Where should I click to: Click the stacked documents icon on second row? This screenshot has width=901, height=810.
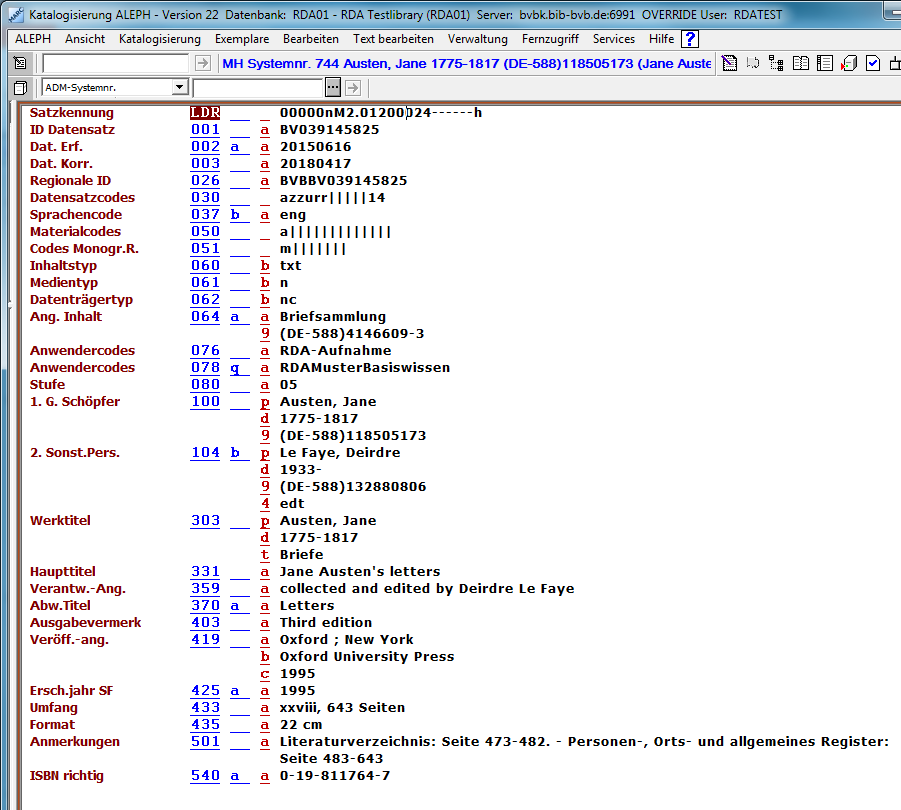click(20, 88)
